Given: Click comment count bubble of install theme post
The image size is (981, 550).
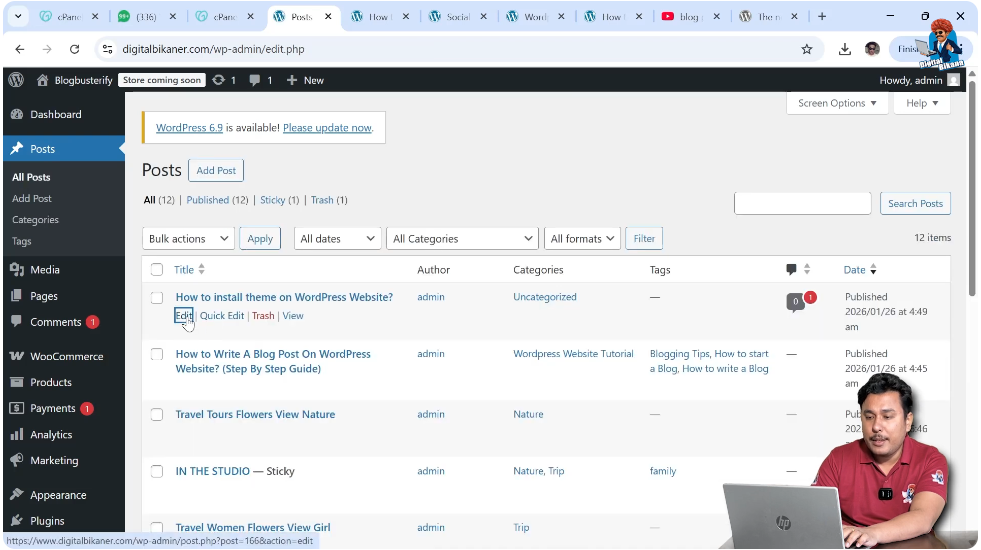Looking at the screenshot, I should 796,302.
